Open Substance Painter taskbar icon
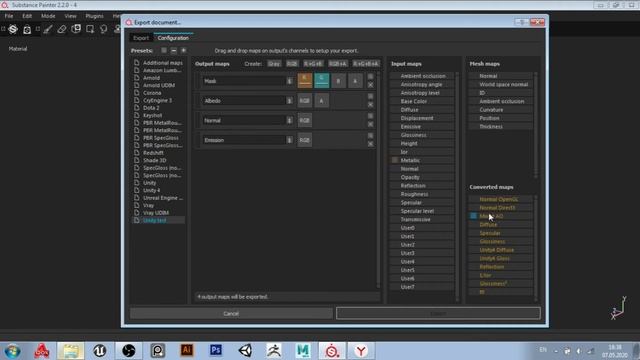The height and width of the screenshot is (360, 640). tap(332, 351)
